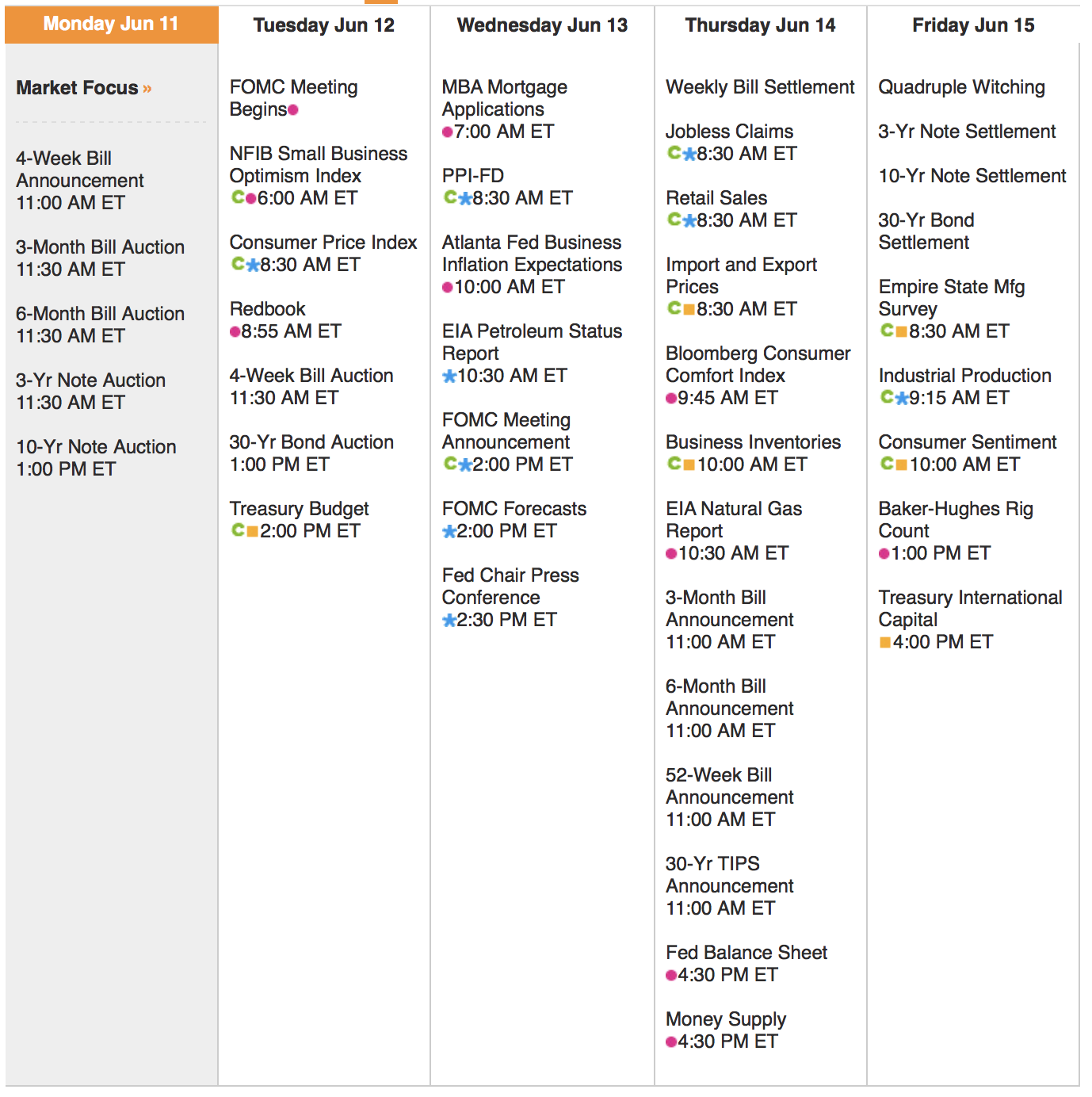This screenshot has width=1092, height=1097.
Task: Switch to the Wednesday Jun 13 tab
Action: (542, 25)
